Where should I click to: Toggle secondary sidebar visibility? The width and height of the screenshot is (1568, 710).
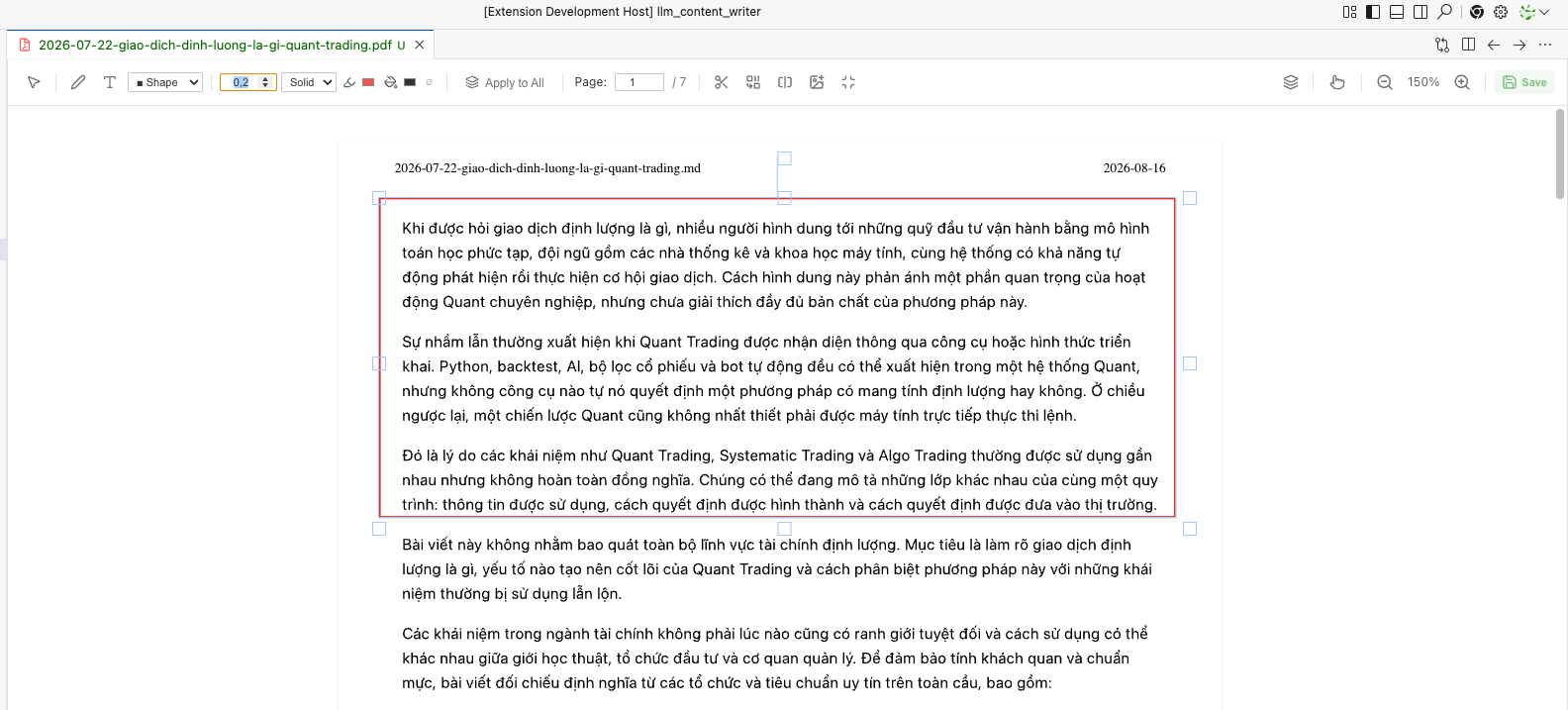1421,12
